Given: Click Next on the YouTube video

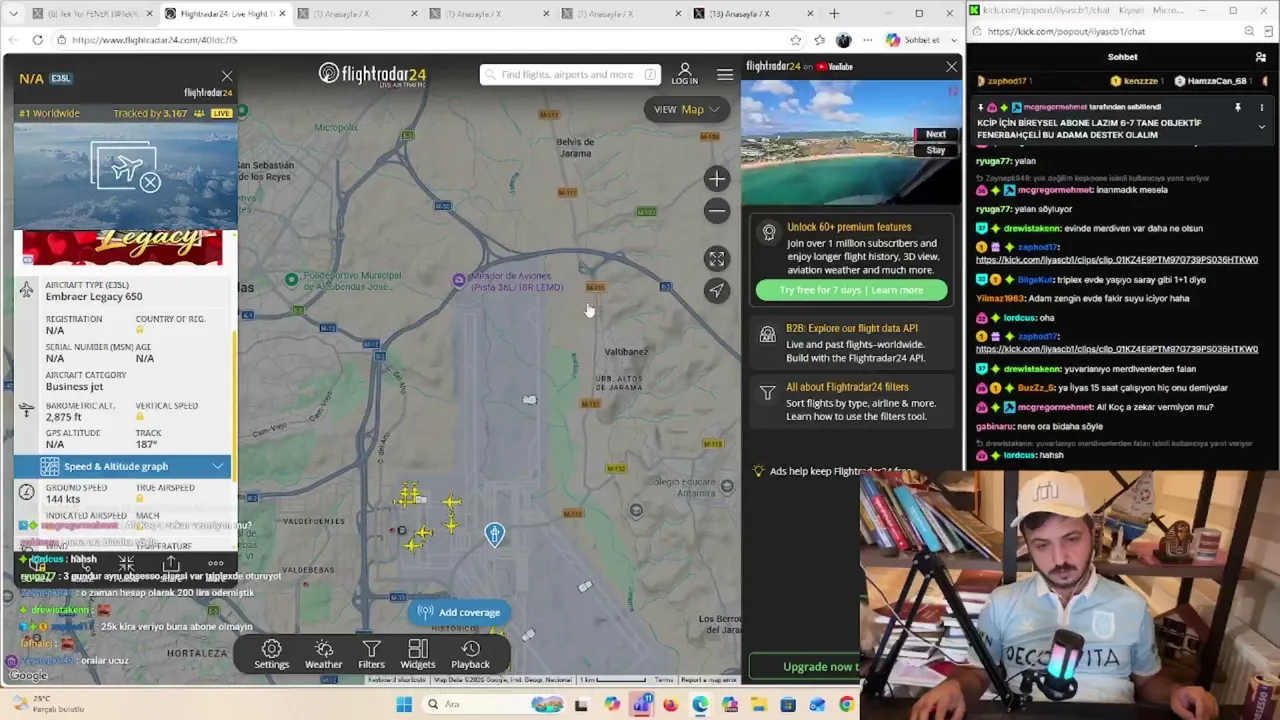Looking at the screenshot, I should (935, 134).
